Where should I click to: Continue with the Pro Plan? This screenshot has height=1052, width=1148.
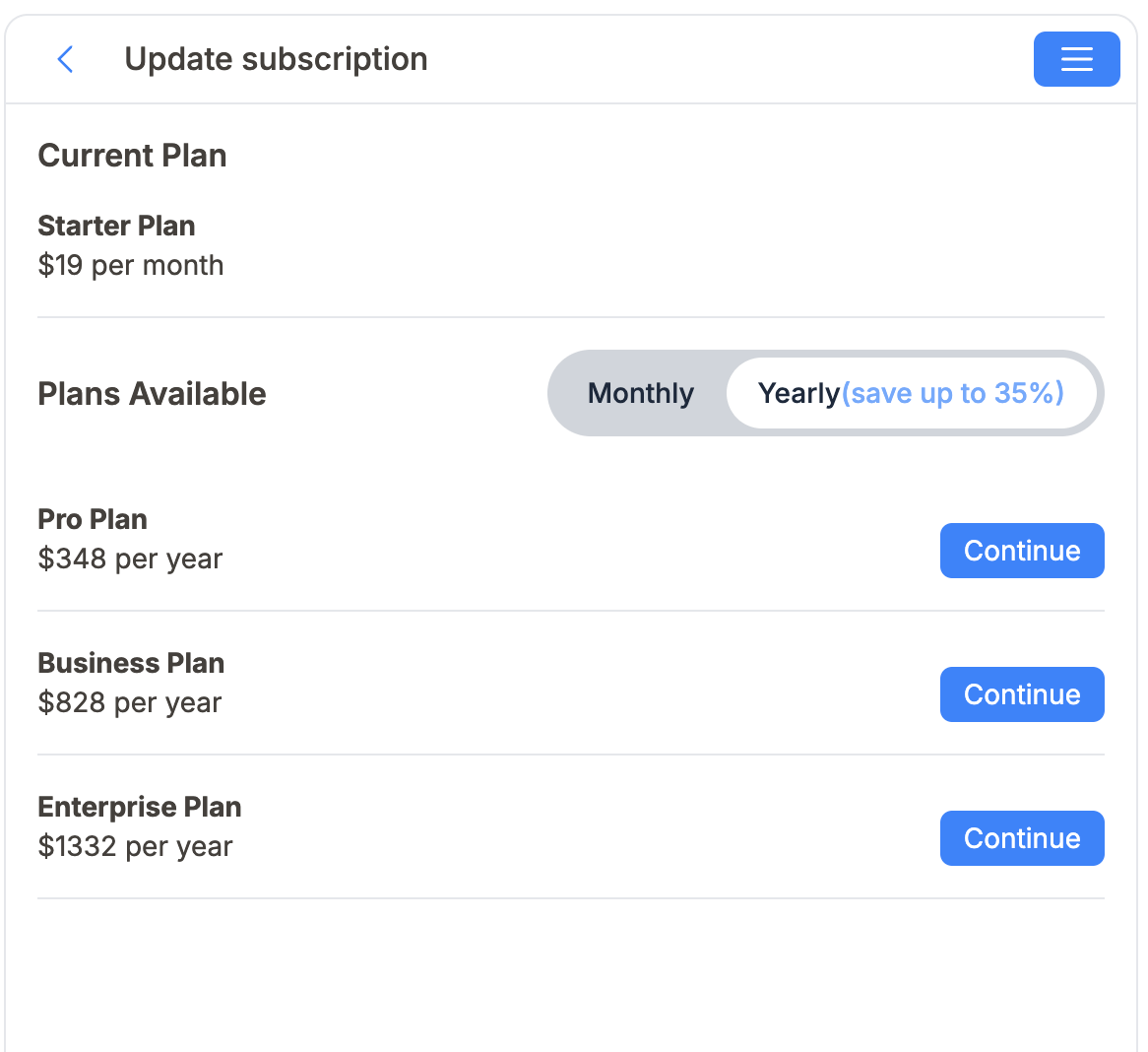(x=1021, y=551)
